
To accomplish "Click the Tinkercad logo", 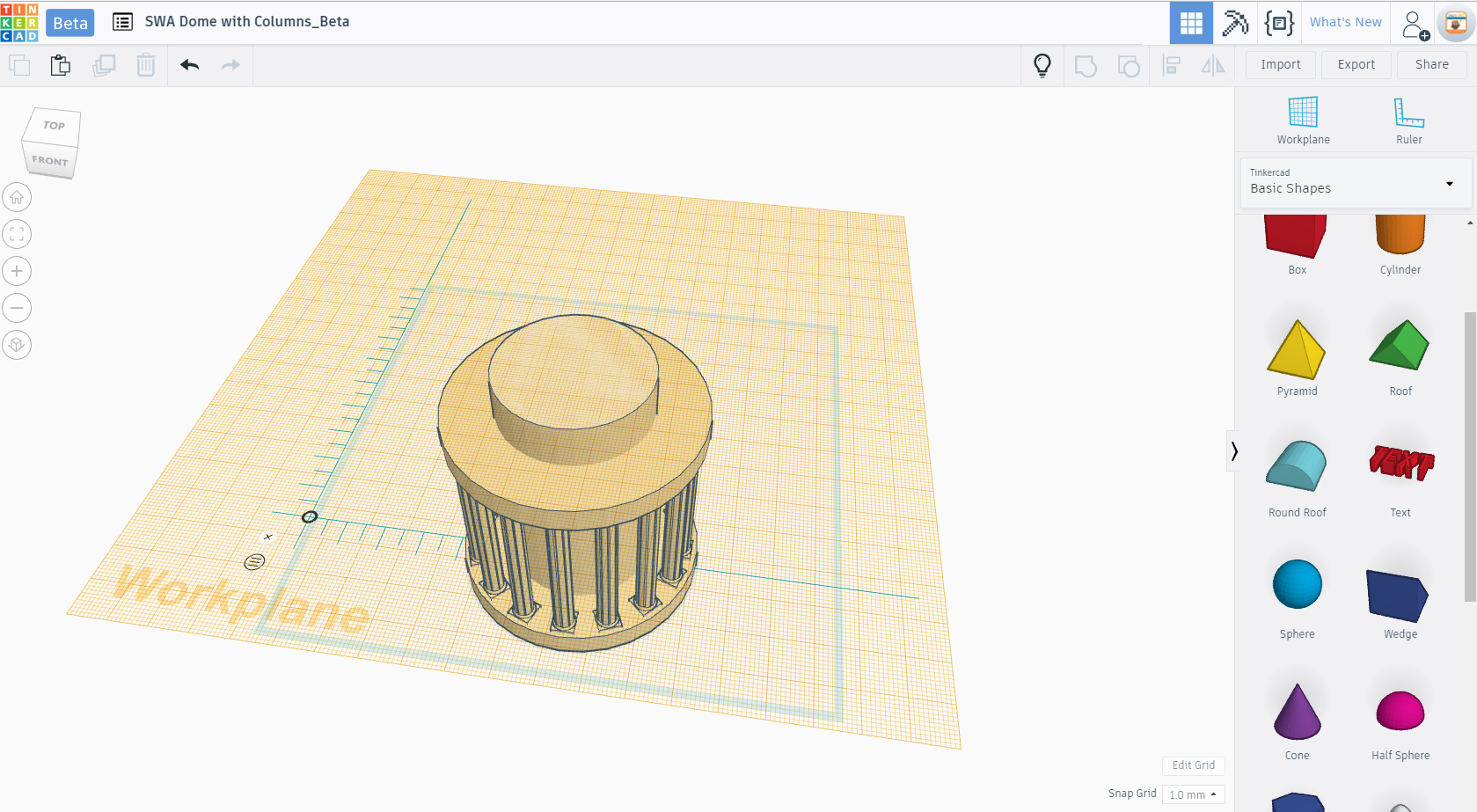I will [19, 22].
